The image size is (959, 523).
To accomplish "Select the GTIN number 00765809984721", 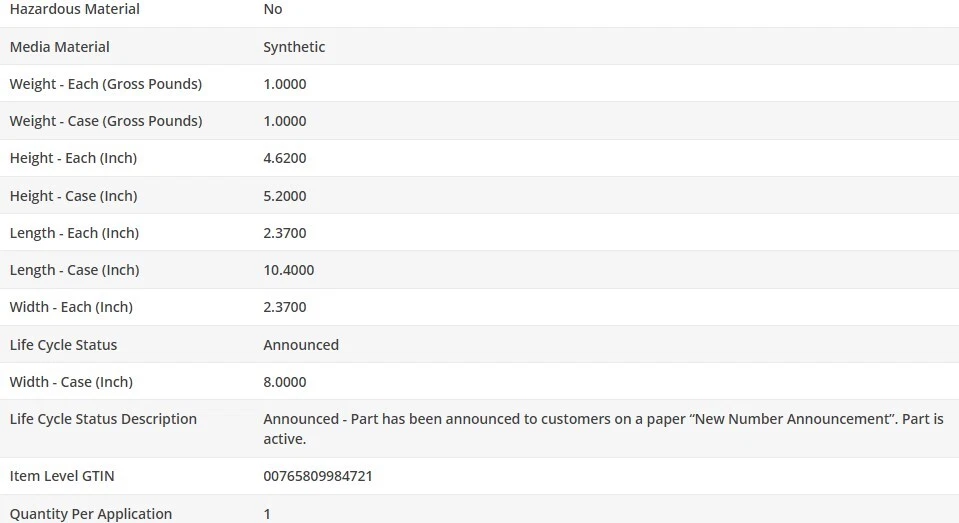I will tap(318, 476).
